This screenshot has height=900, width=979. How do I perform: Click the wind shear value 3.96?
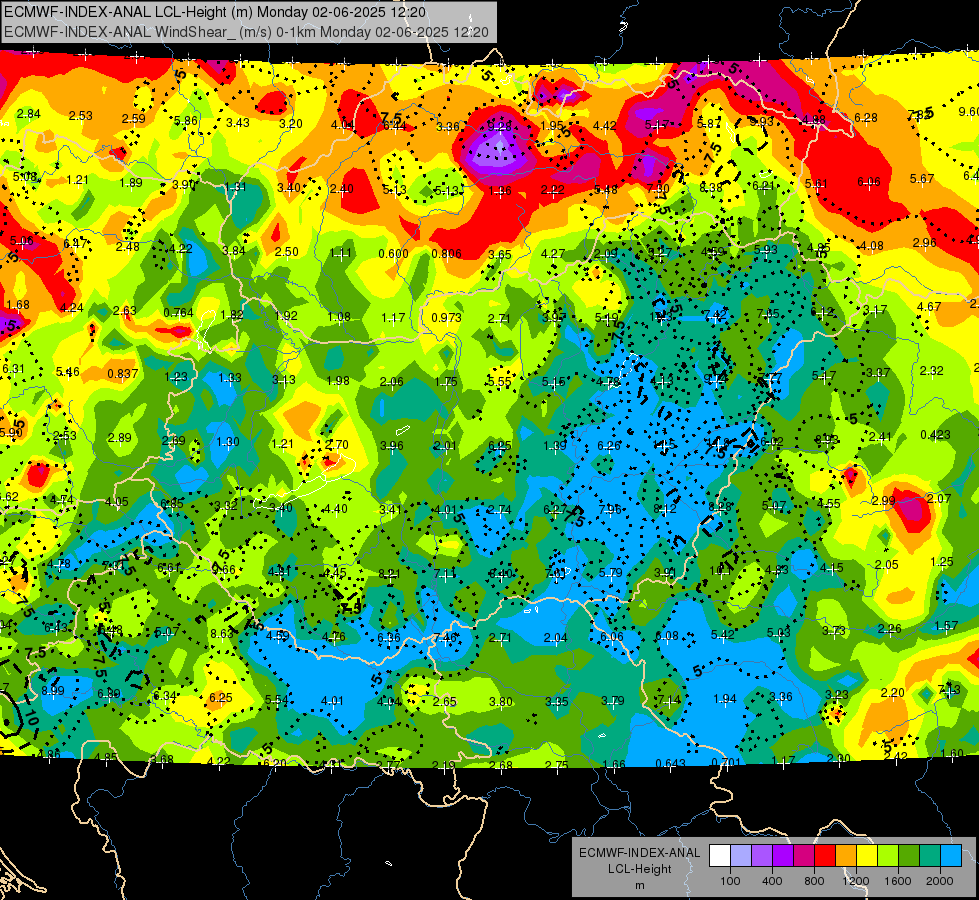click(x=392, y=446)
